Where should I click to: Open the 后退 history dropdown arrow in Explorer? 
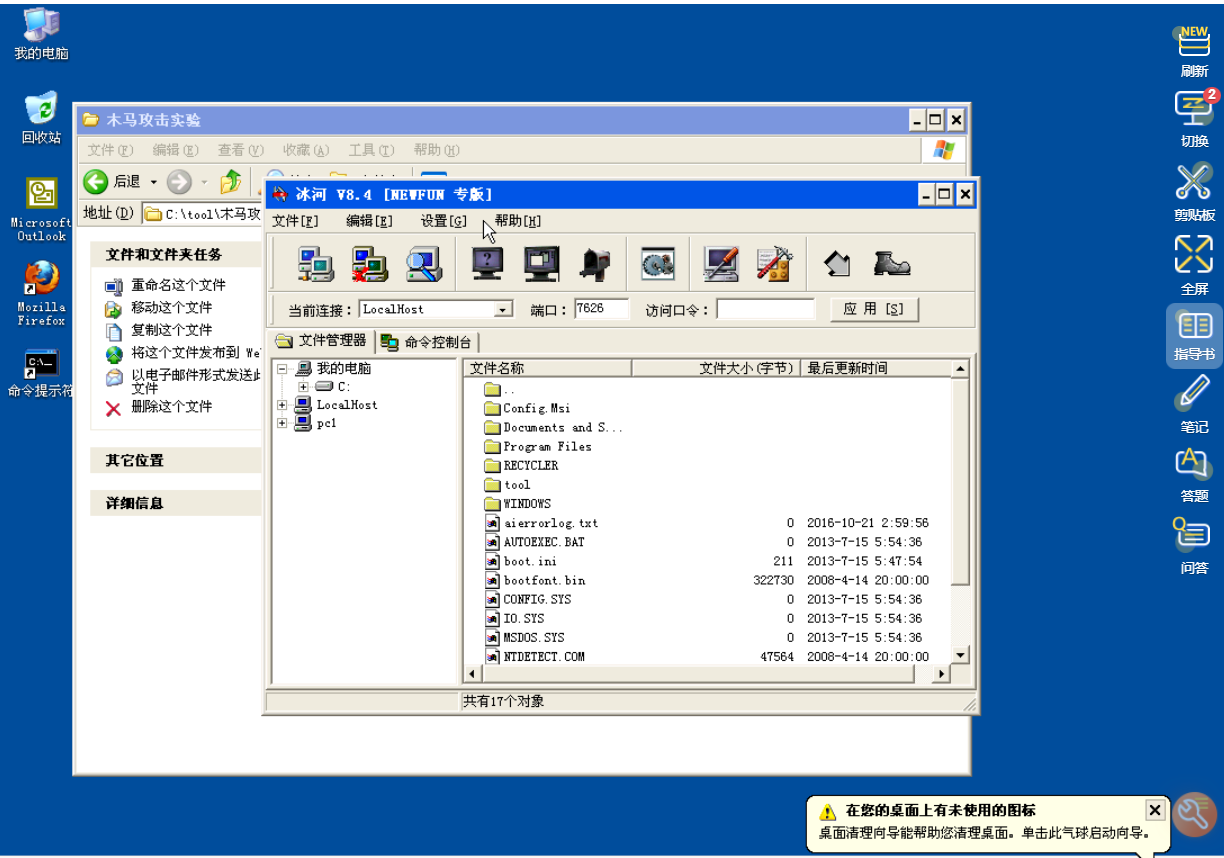(x=154, y=182)
